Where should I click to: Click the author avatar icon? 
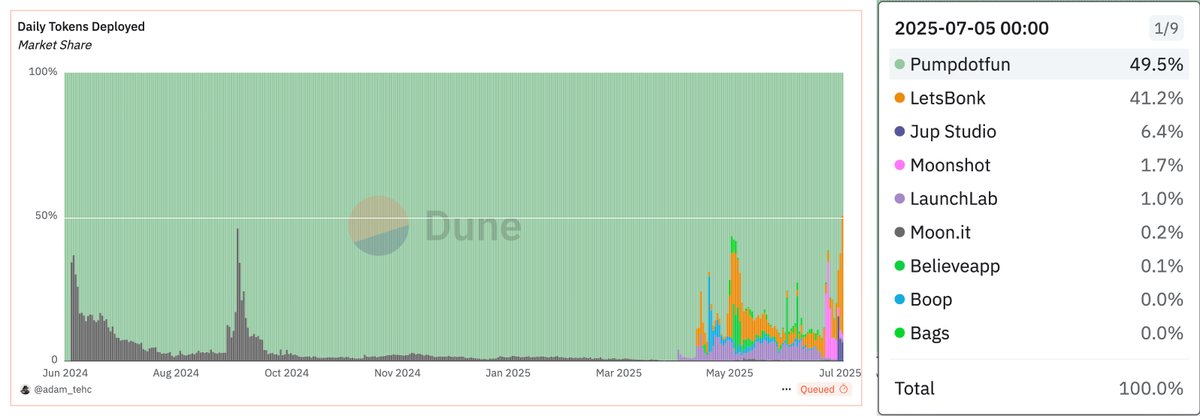click(x=25, y=389)
